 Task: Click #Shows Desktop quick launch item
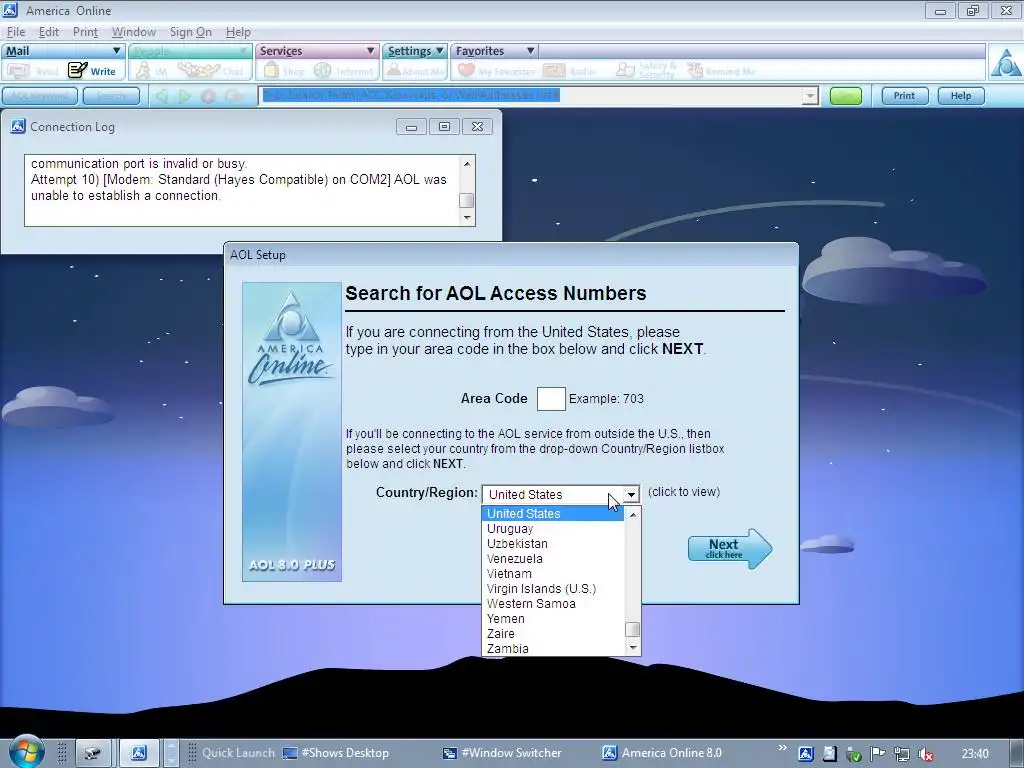[x=336, y=753]
